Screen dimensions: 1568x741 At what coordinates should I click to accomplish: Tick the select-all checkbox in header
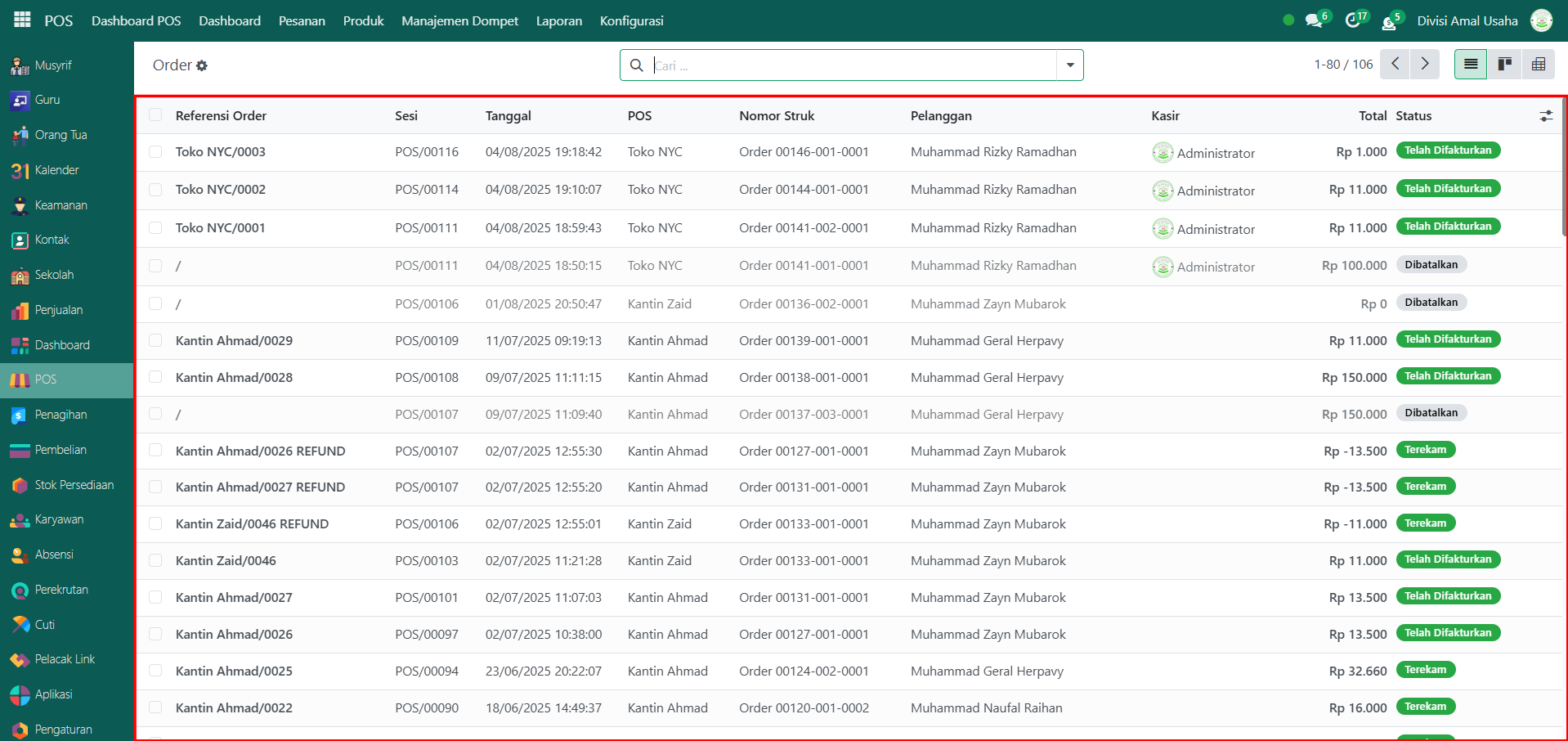pyautogui.click(x=155, y=115)
